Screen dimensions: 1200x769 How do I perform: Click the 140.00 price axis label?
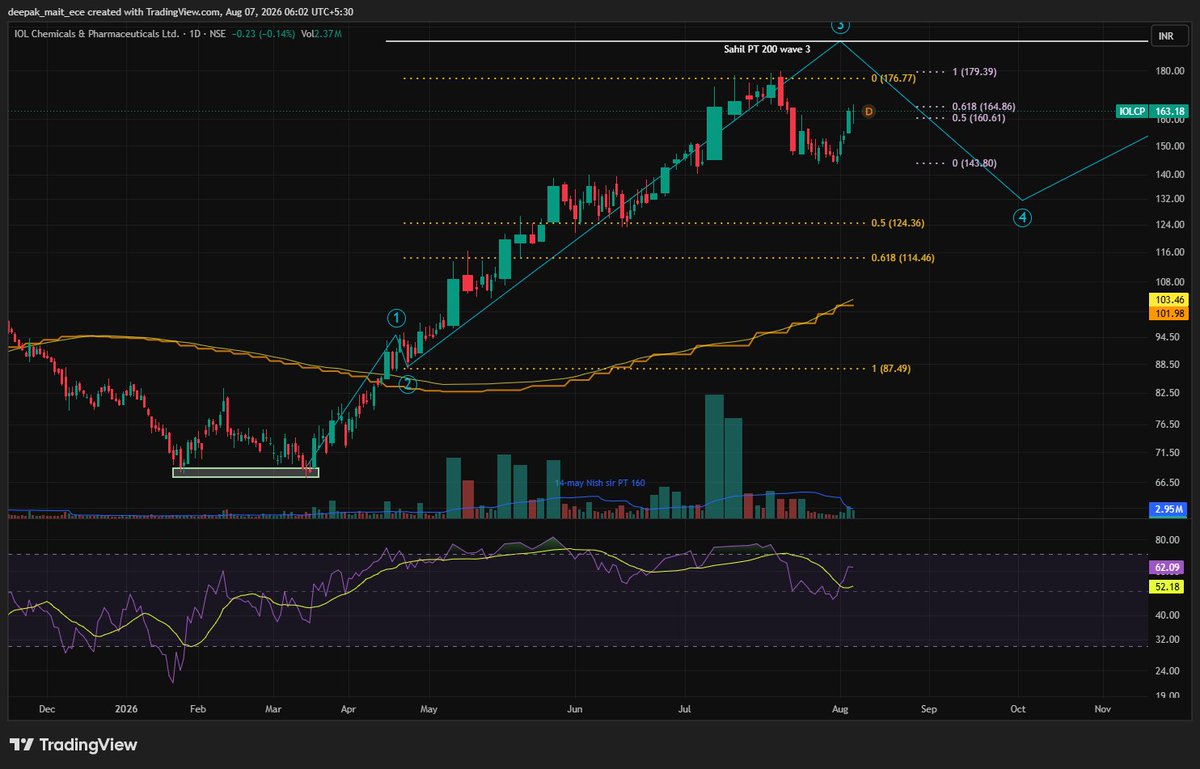1168,174
